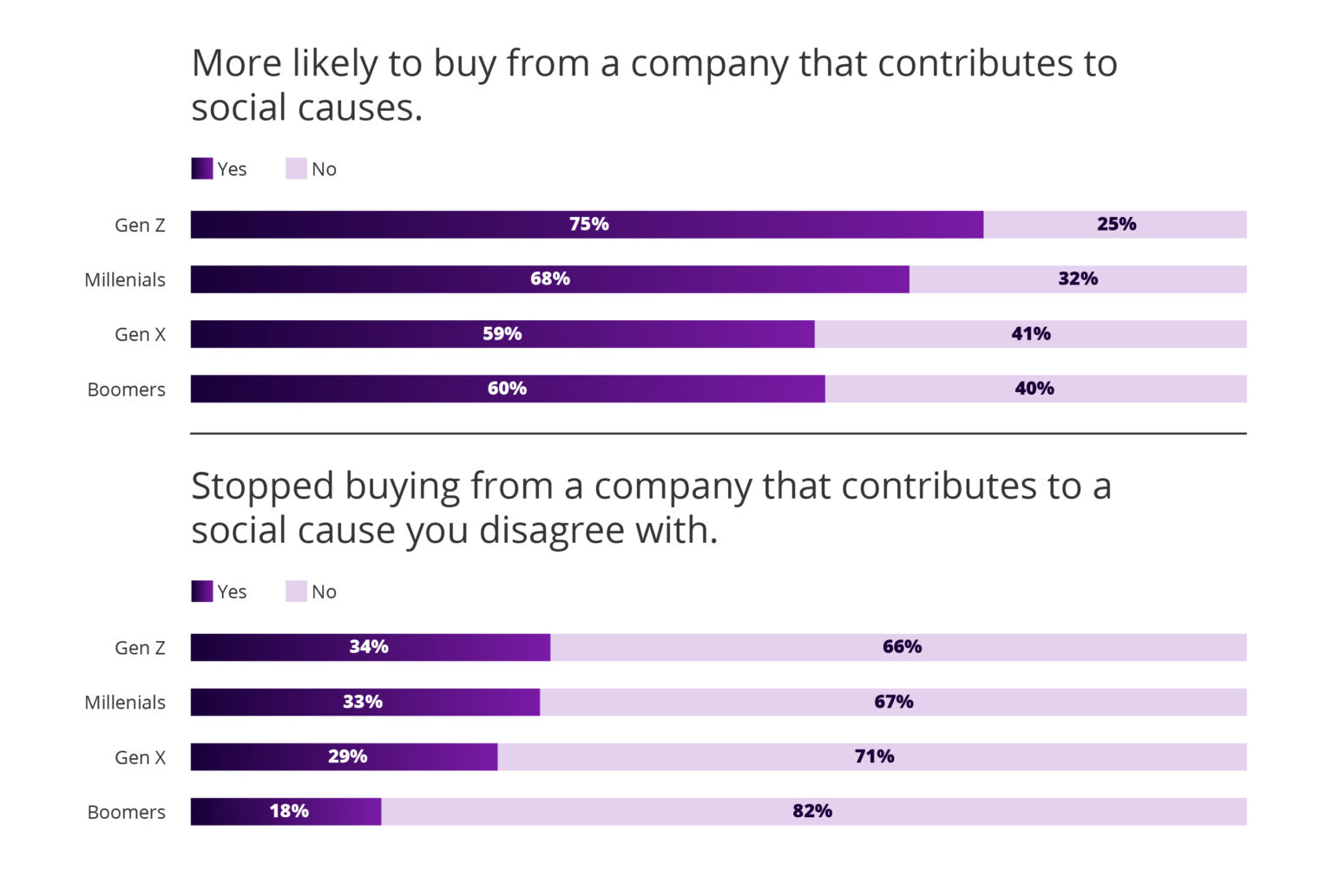1333x896 pixels.
Task: Select the 60% Boomers Yes bar
Action: (x=507, y=389)
